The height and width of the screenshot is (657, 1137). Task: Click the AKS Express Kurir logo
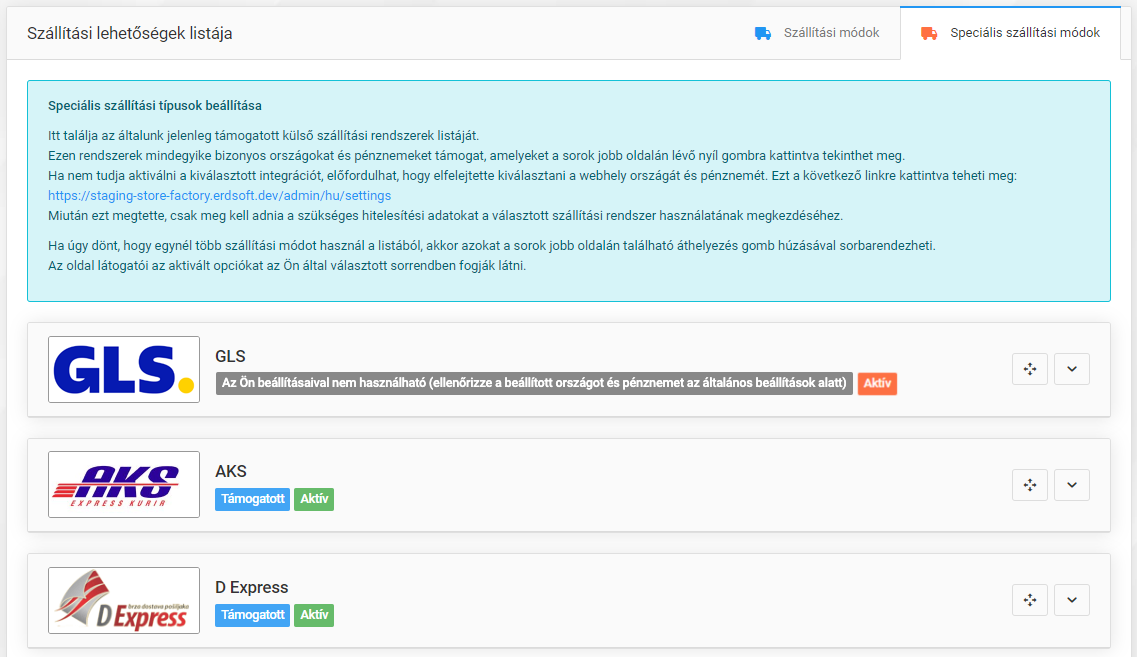coord(124,484)
